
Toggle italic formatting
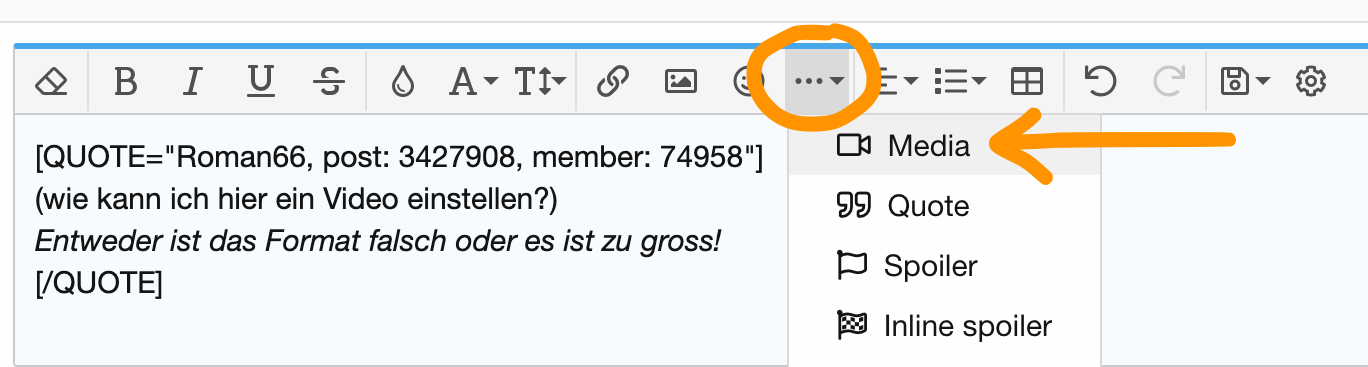(192, 82)
